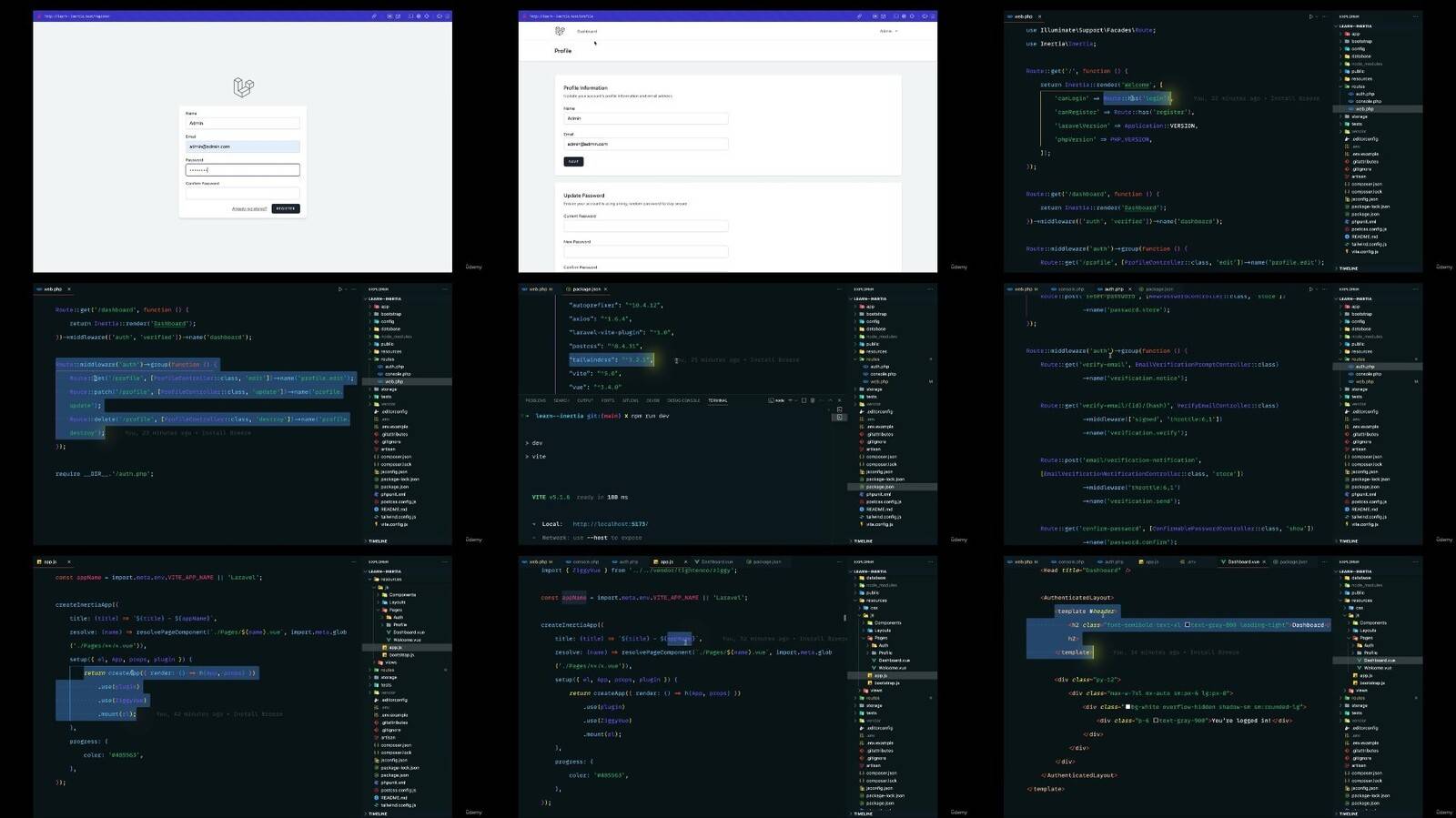The height and width of the screenshot is (818, 1456).
Task: Open auth.php in the middle-left explorer
Action: click(395, 367)
